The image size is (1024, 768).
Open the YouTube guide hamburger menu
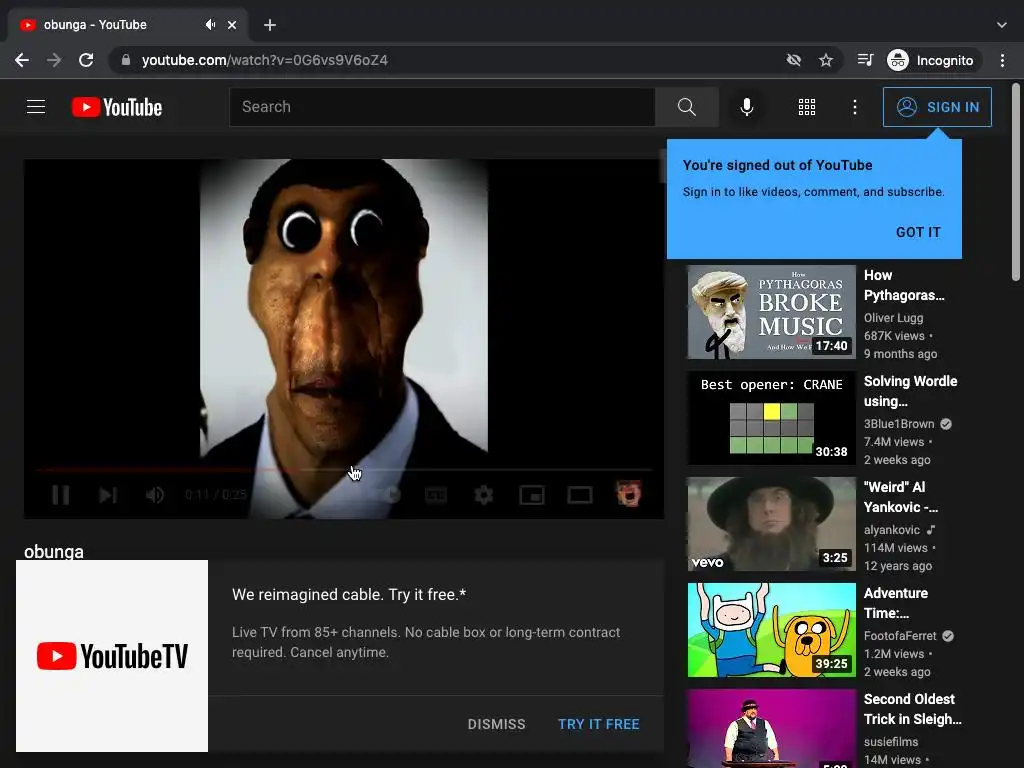pyautogui.click(x=36, y=106)
